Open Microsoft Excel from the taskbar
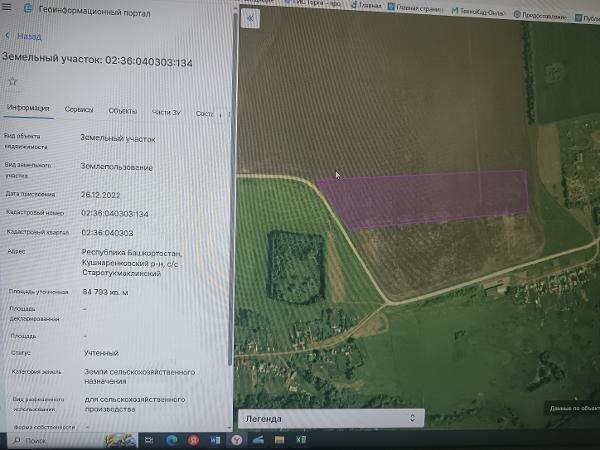Screen dimensions: 600x450 301,440
